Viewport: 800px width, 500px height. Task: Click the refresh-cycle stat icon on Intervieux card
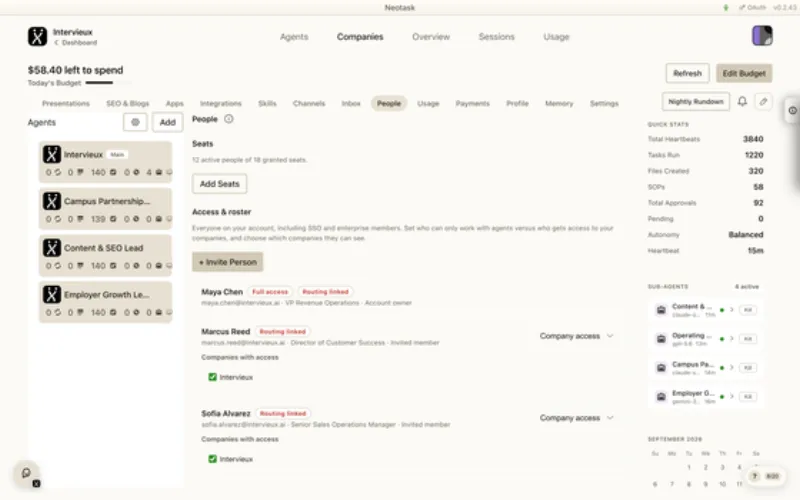point(58,172)
